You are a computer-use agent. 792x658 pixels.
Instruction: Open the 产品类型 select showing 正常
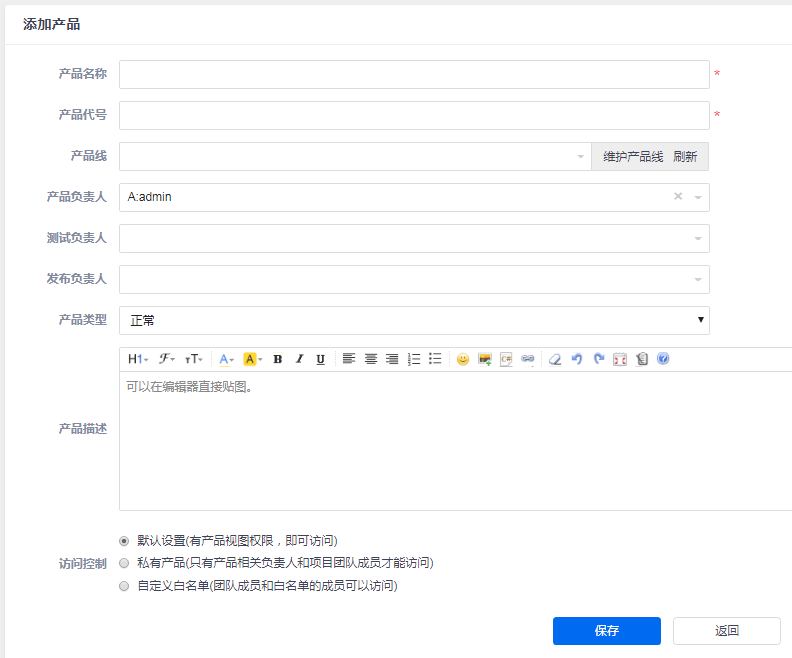tap(414, 320)
